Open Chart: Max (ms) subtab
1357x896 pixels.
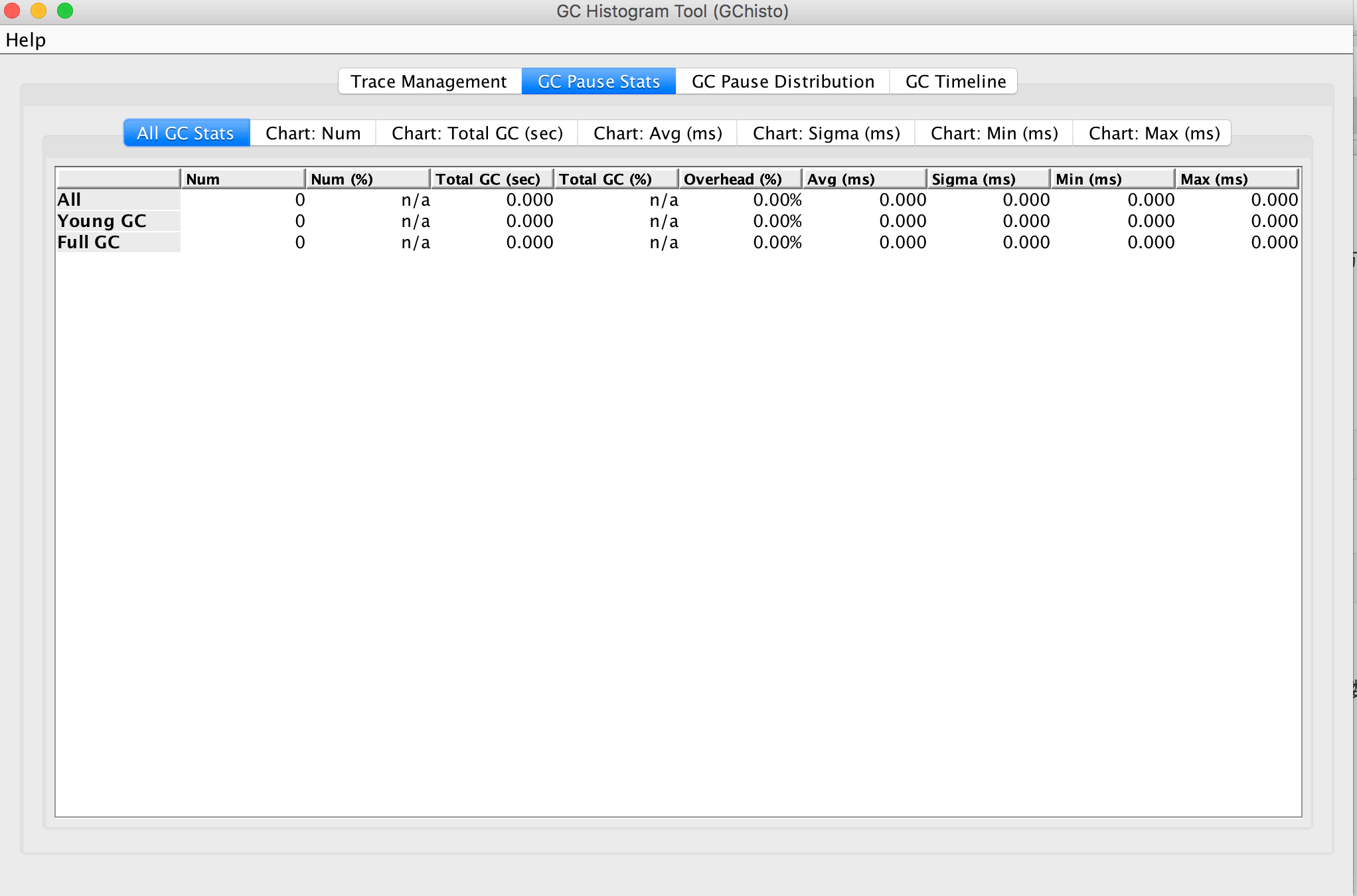[1154, 133]
